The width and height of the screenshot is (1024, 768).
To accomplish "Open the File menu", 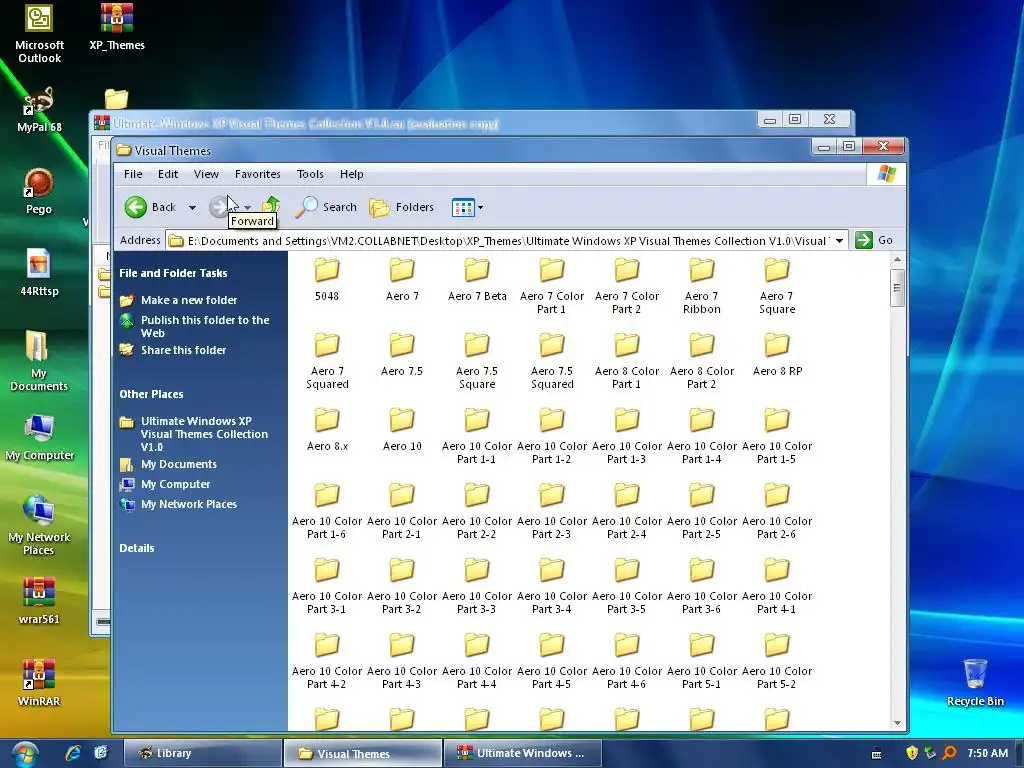I will tap(133, 174).
